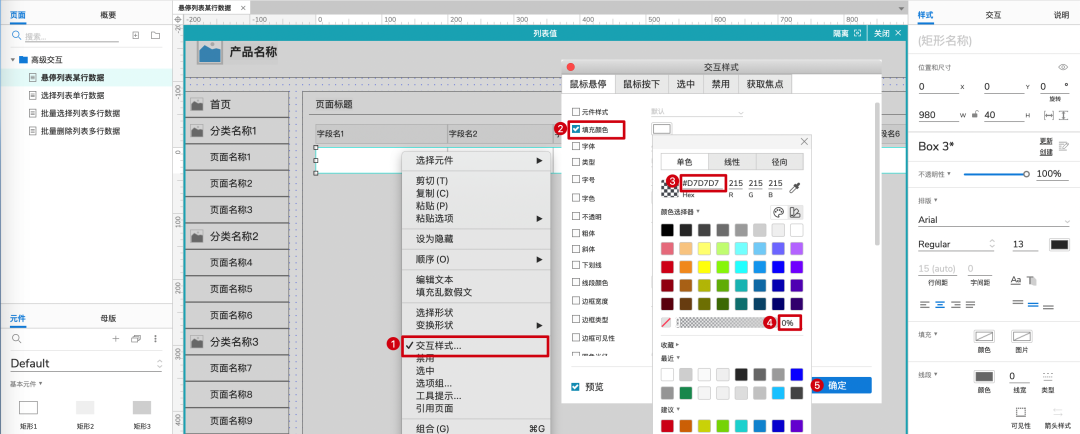The width and height of the screenshot is (1080, 434).
Task: Enable the 线段颜色 checkbox
Action: pyautogui.click(x=576, y=282)
